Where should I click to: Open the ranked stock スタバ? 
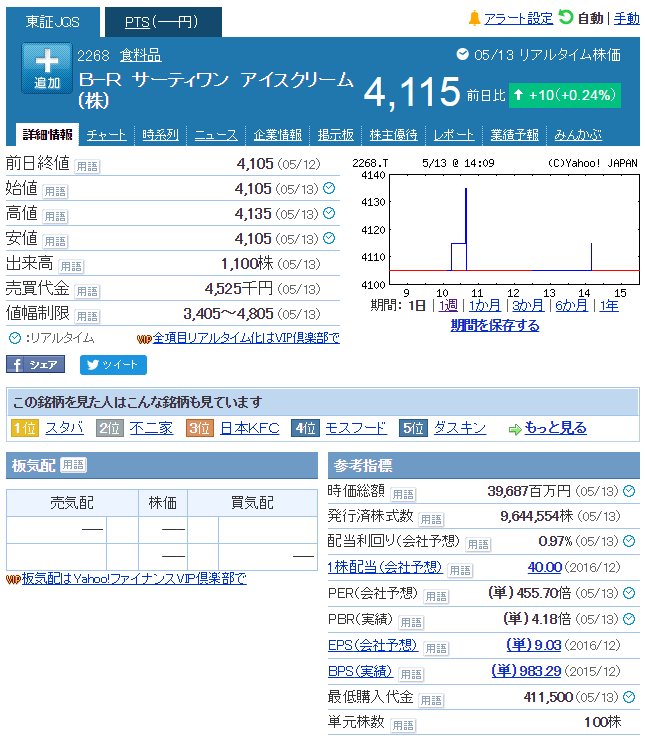pyautogui.click(x=65, y=428)
